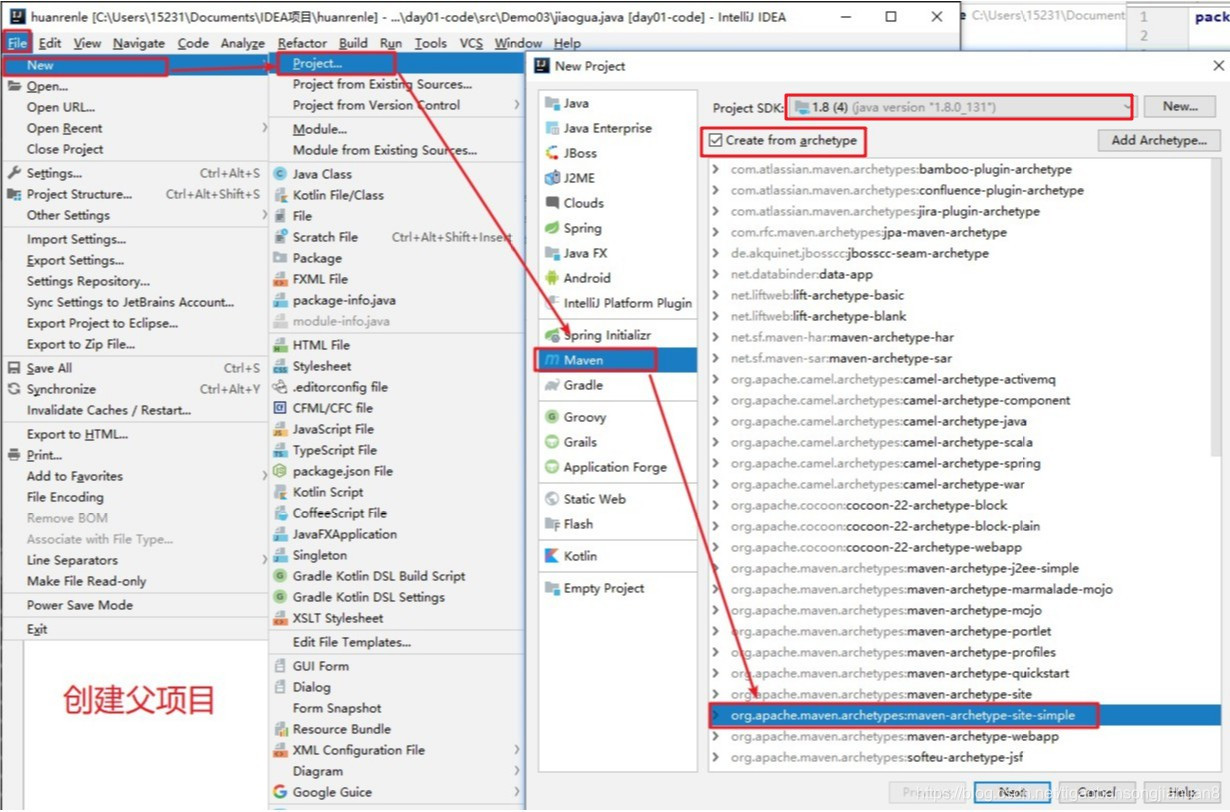
Task: Expand the confluence-plugin-archetype entry
Action: (x=716, y=190)
